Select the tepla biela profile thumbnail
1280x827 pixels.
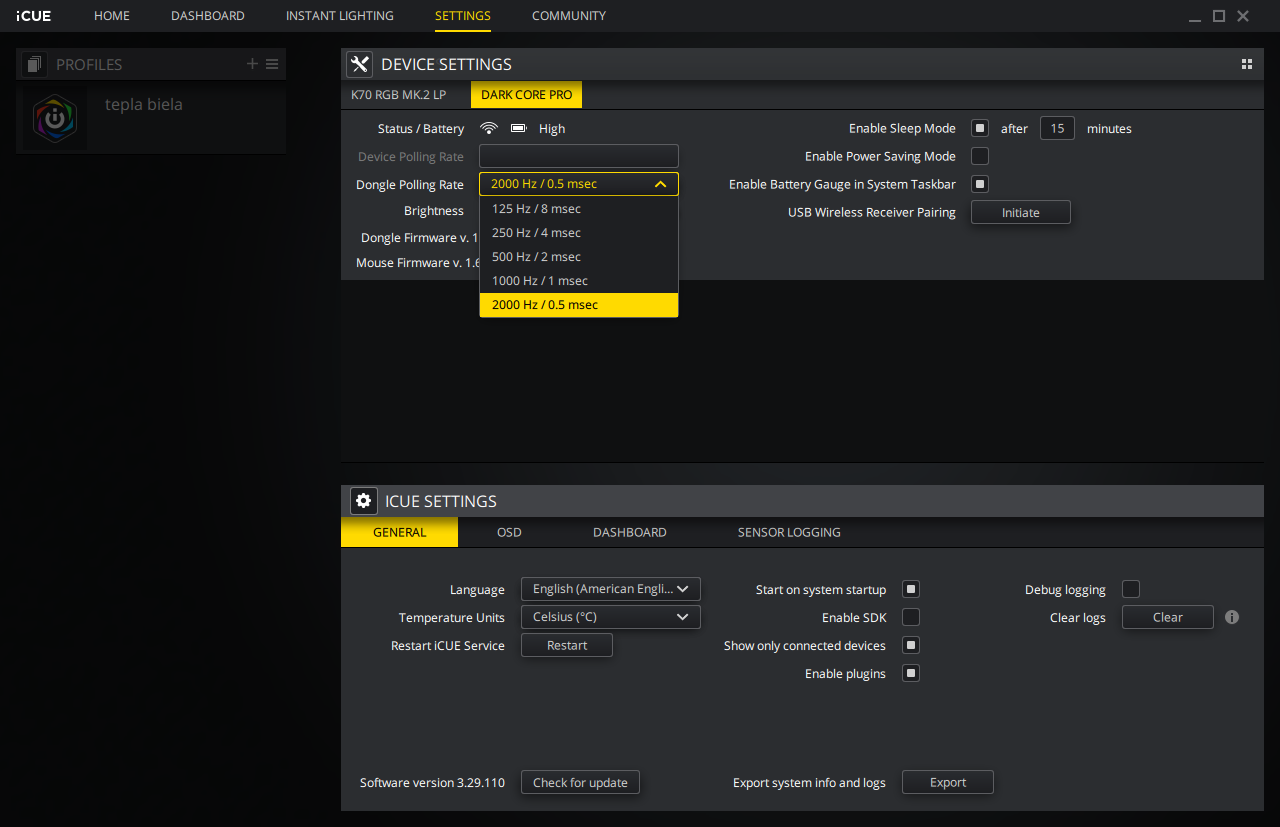[x=55, y=118]
